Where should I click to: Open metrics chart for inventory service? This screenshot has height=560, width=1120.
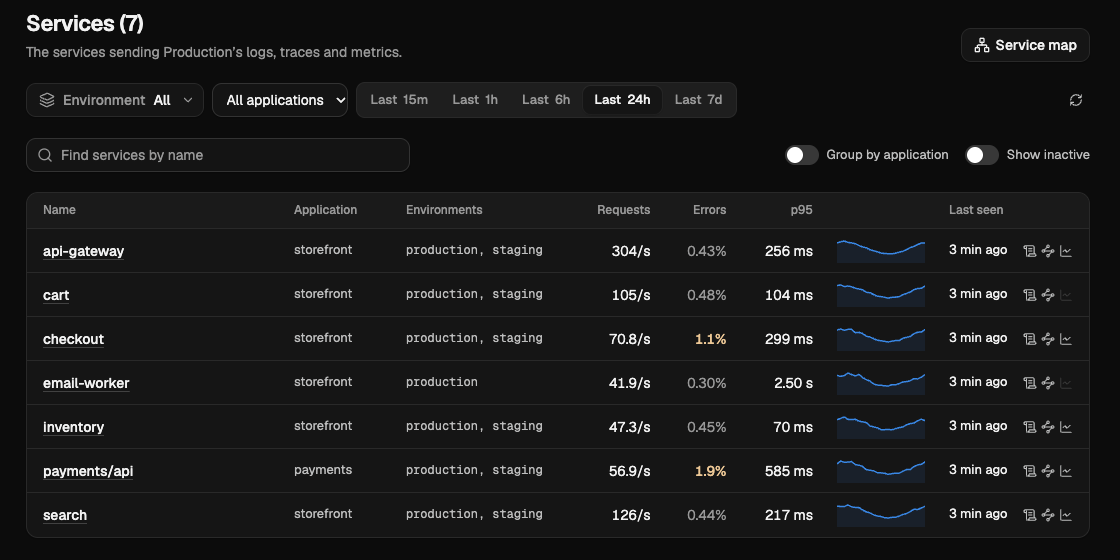click(x=1066, y=427)
